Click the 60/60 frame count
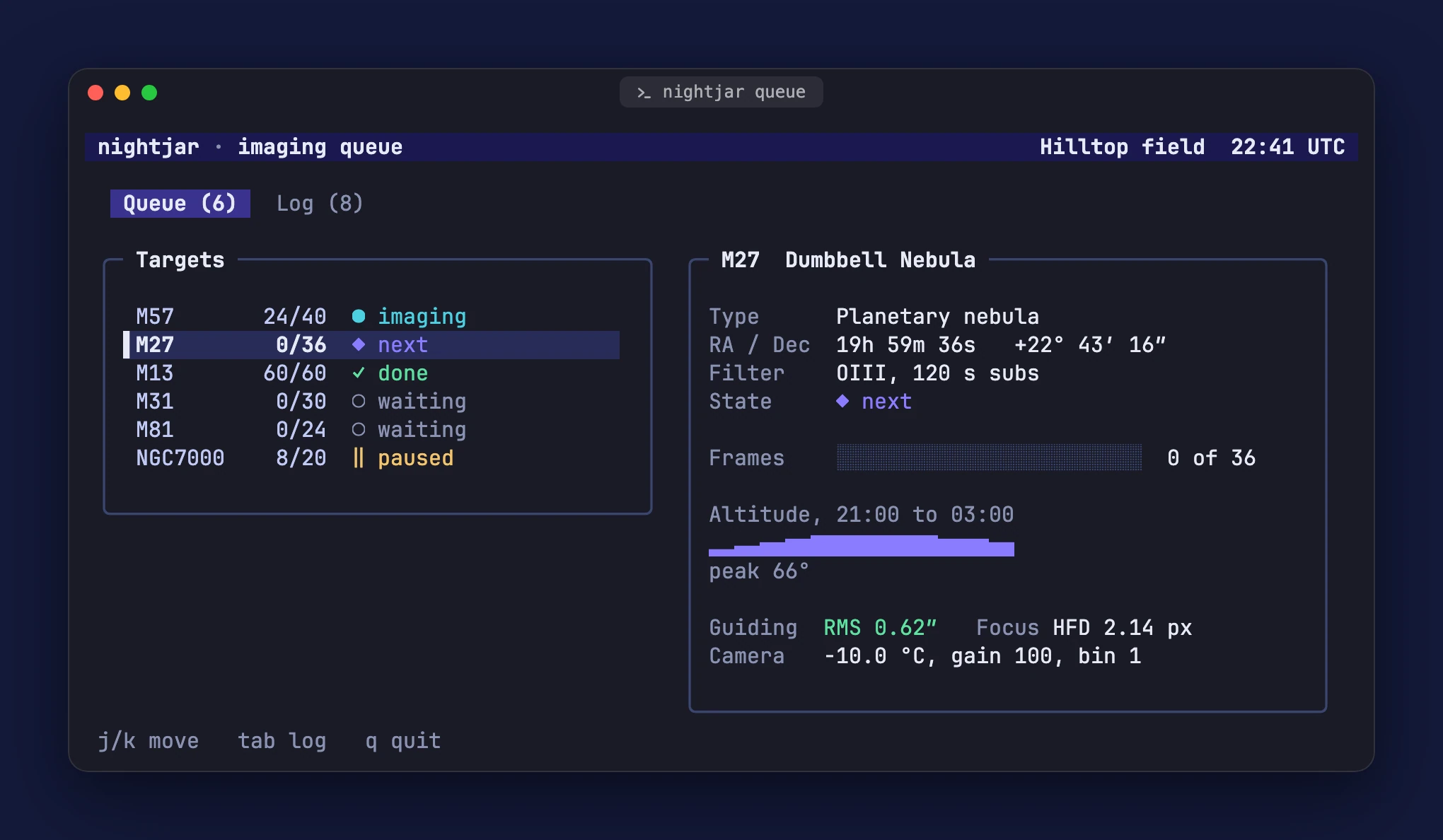 (295, 373)
